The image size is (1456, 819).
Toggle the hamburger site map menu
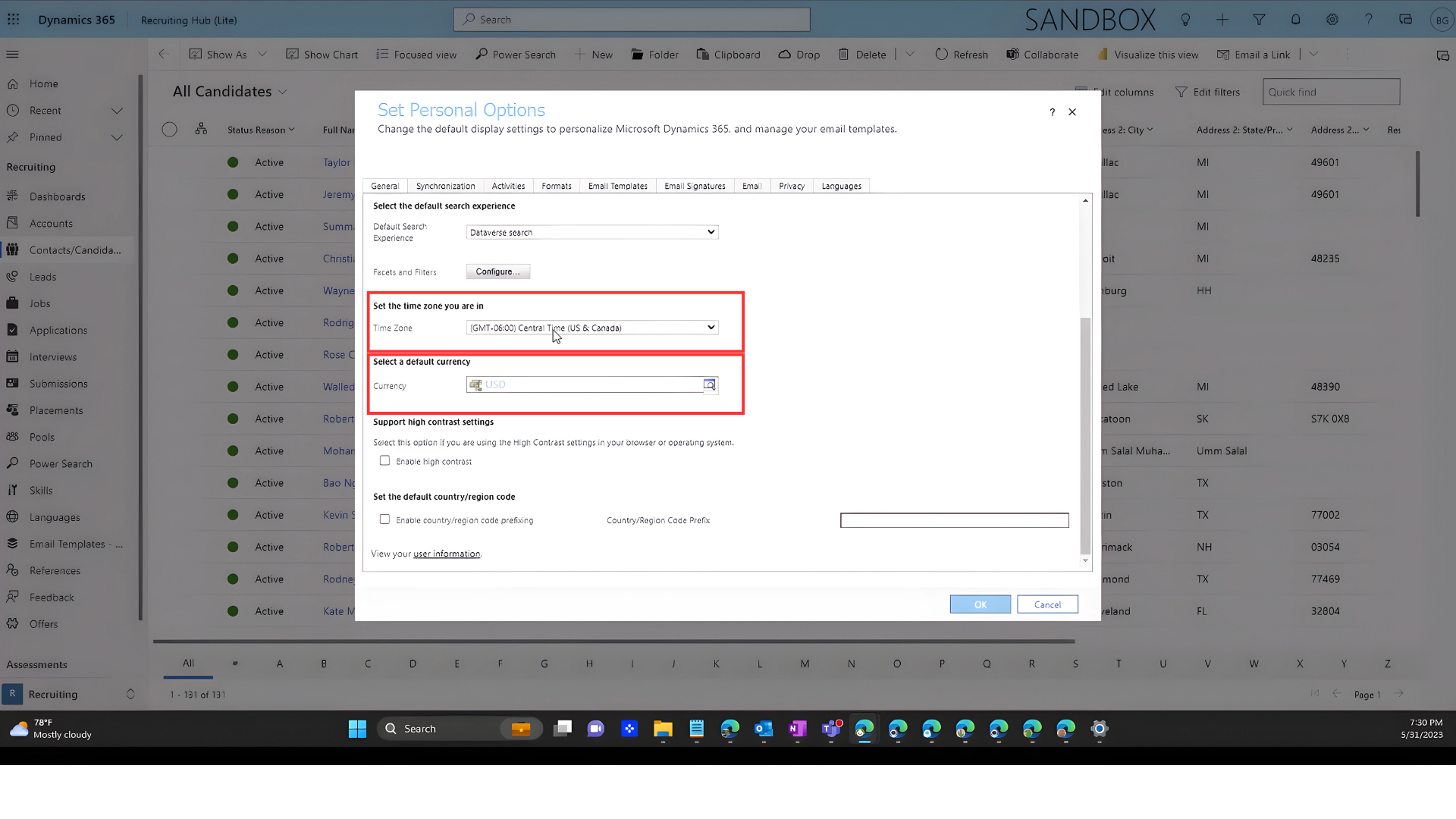click(x=12, y=54)
